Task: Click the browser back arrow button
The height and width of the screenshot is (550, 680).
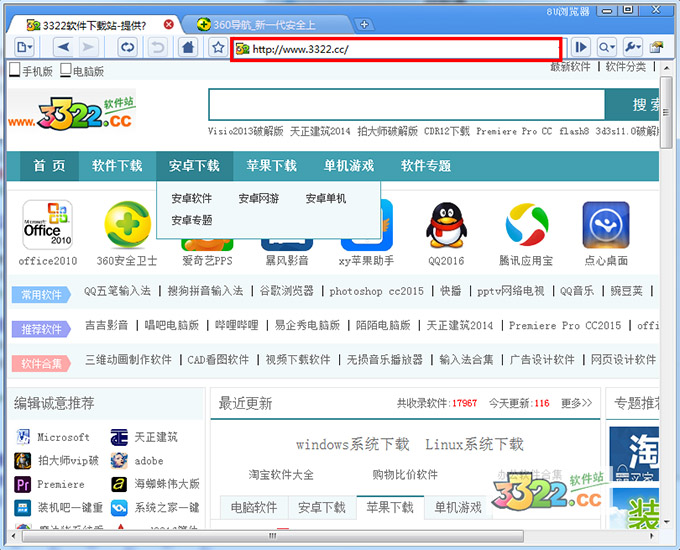Action: [64, 47]
